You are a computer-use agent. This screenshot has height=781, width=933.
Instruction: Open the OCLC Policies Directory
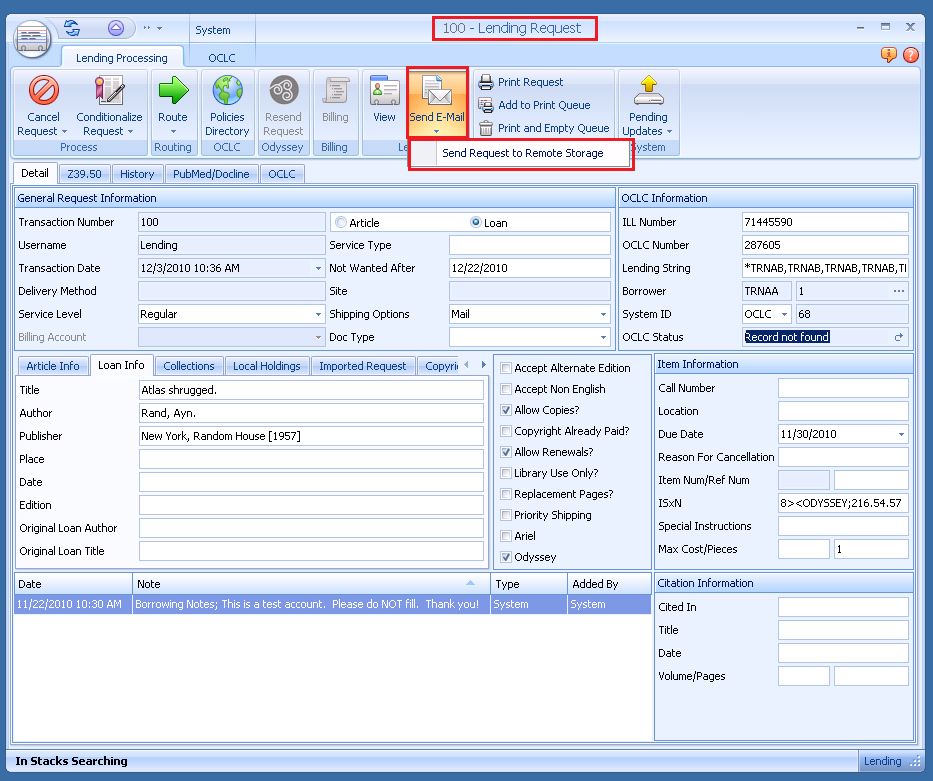coord(227,92)
